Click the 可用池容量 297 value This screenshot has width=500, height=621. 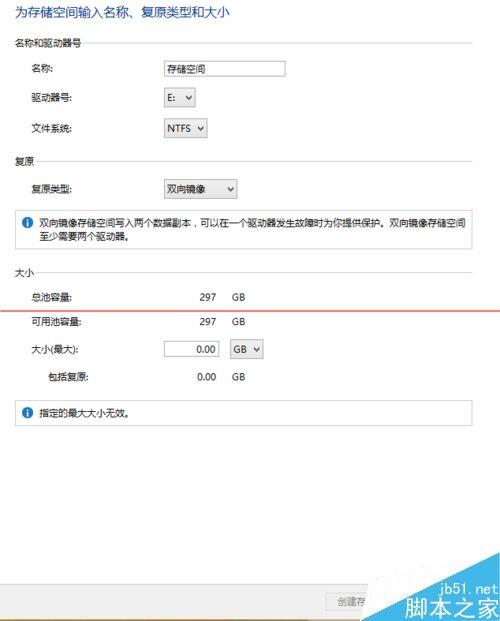pyautogui.click(x=208, y=321)
